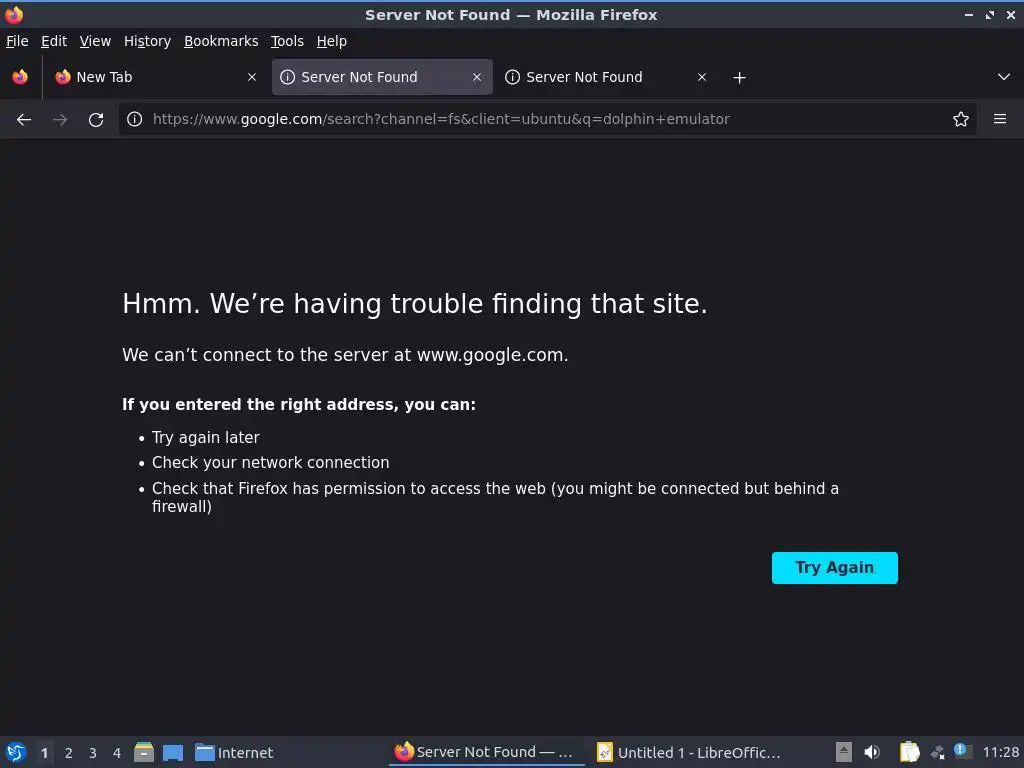Switch to the last Server Not Found tab
1024x768 pixels.
coord(607,77)
